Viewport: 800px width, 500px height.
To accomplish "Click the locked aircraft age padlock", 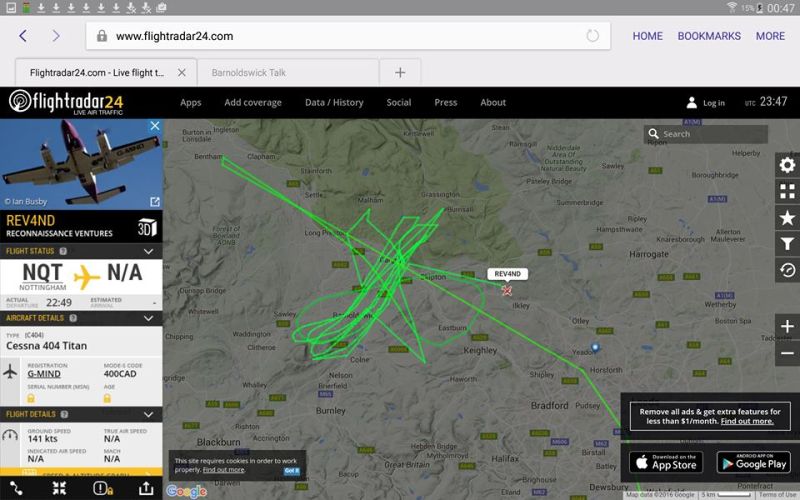I will 107,398.
